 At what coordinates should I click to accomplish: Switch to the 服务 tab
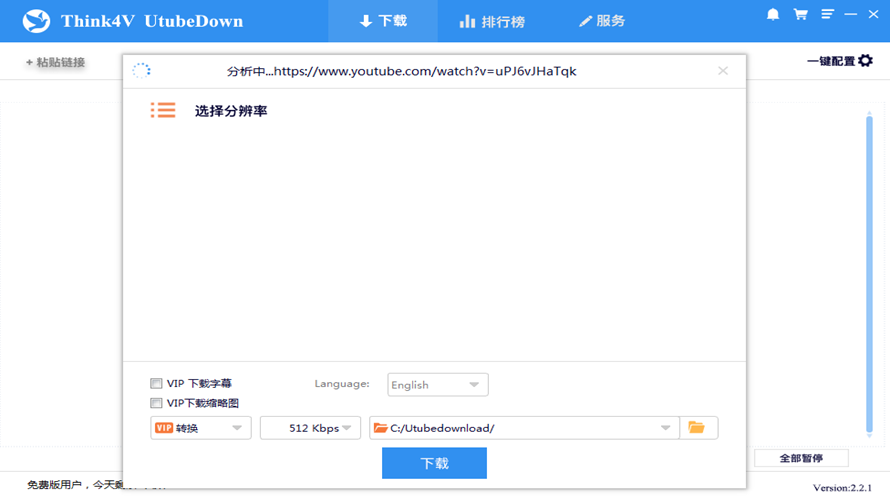[x=602, y=21]
